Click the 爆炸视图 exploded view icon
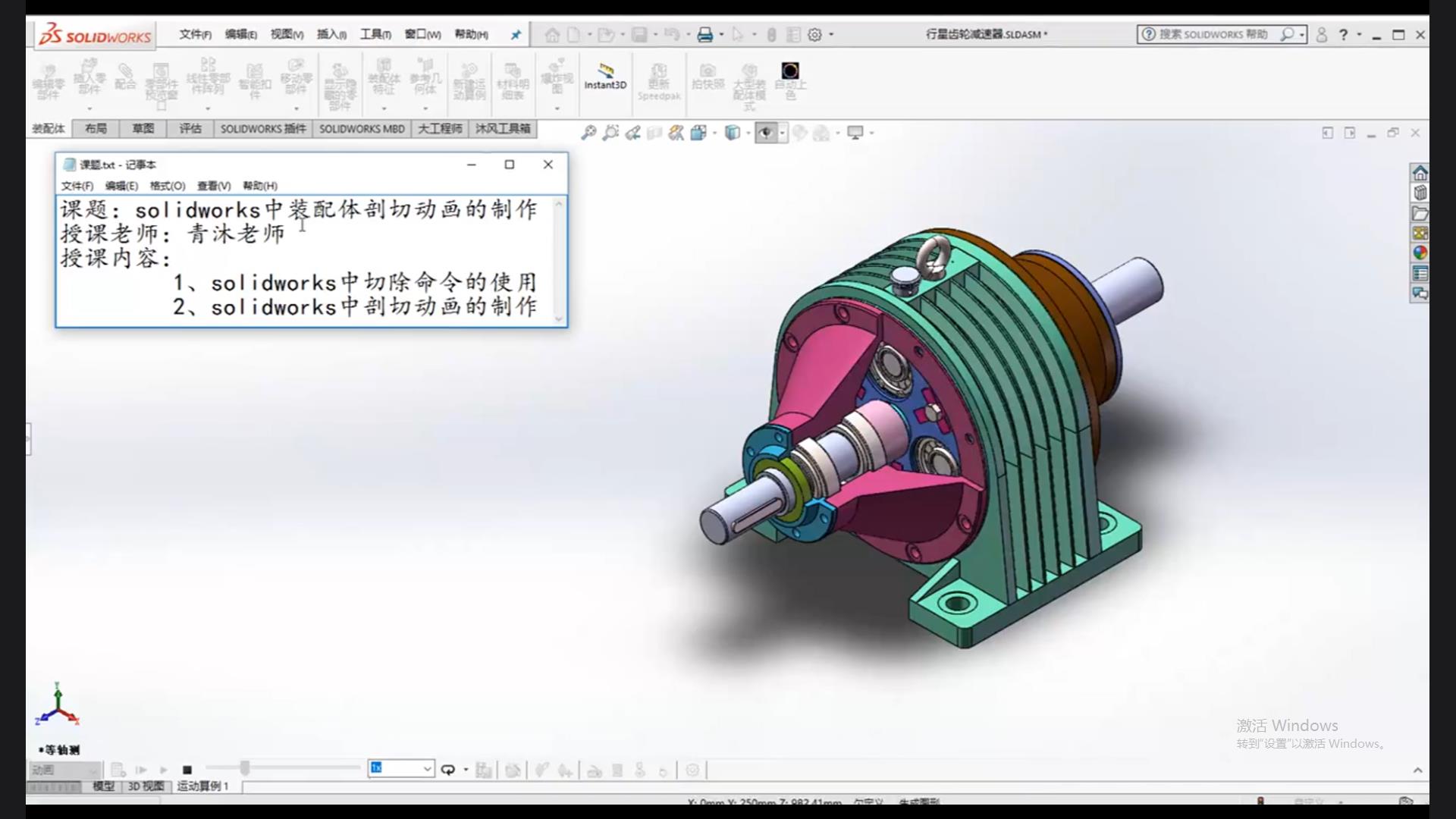This screenshot has width=1456, height=819. (x=557, y=76)
